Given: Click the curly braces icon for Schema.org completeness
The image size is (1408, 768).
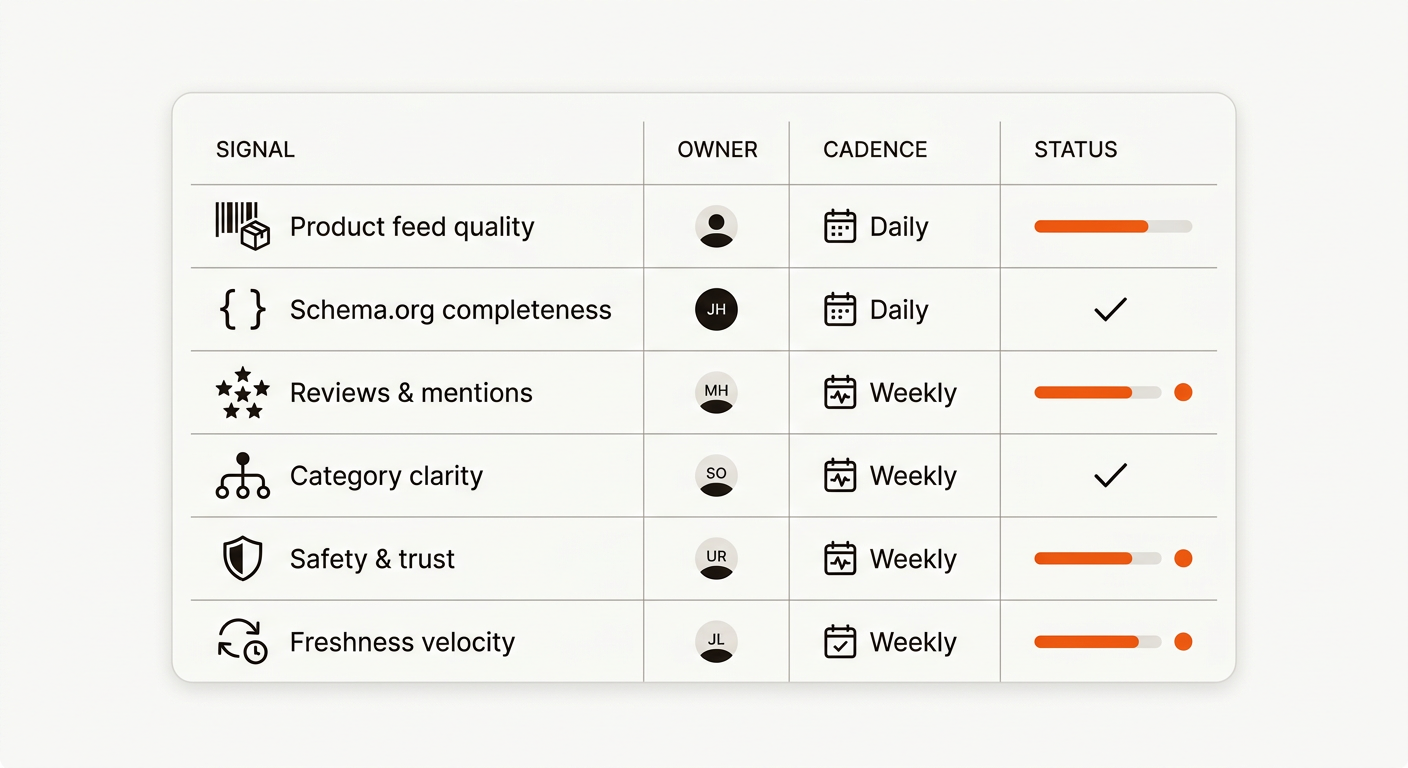Looking at the screenshot, I should point(243,310).
